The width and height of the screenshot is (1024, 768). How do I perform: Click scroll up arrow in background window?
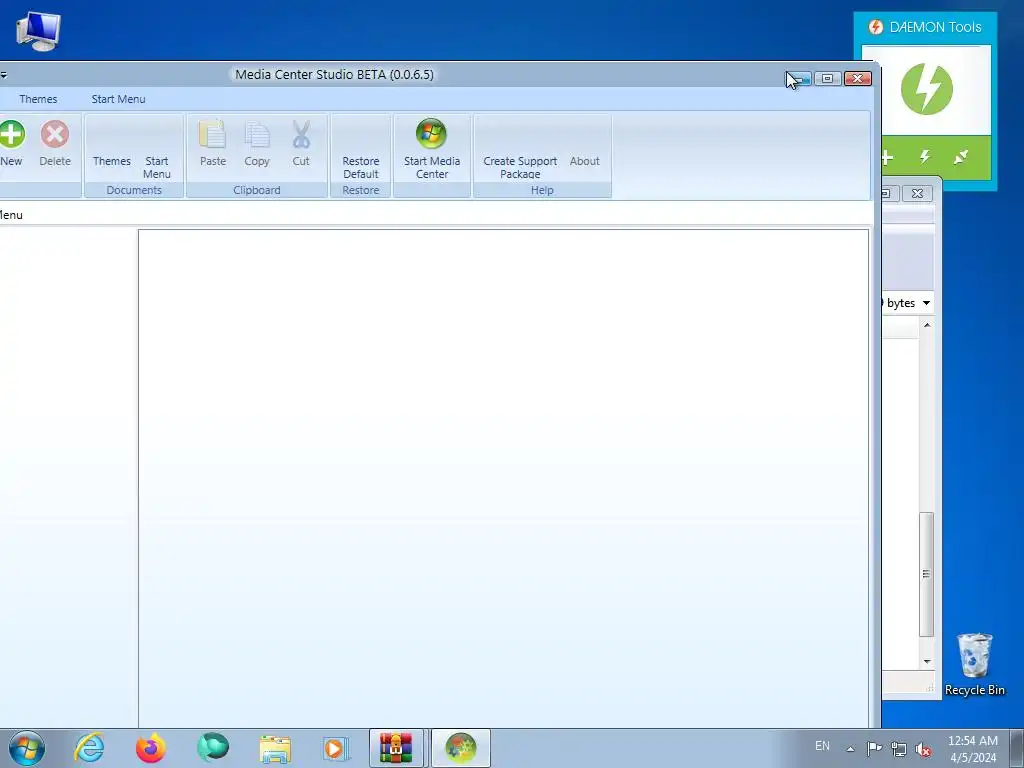927,325
